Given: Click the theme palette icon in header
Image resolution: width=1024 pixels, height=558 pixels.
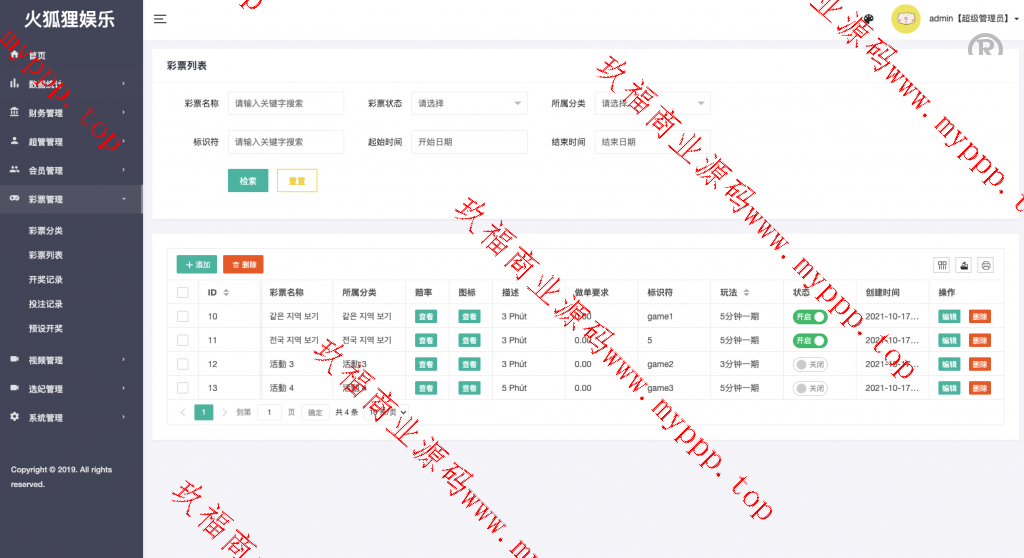Looking at the screenshot, I should [x=869, y=19].
